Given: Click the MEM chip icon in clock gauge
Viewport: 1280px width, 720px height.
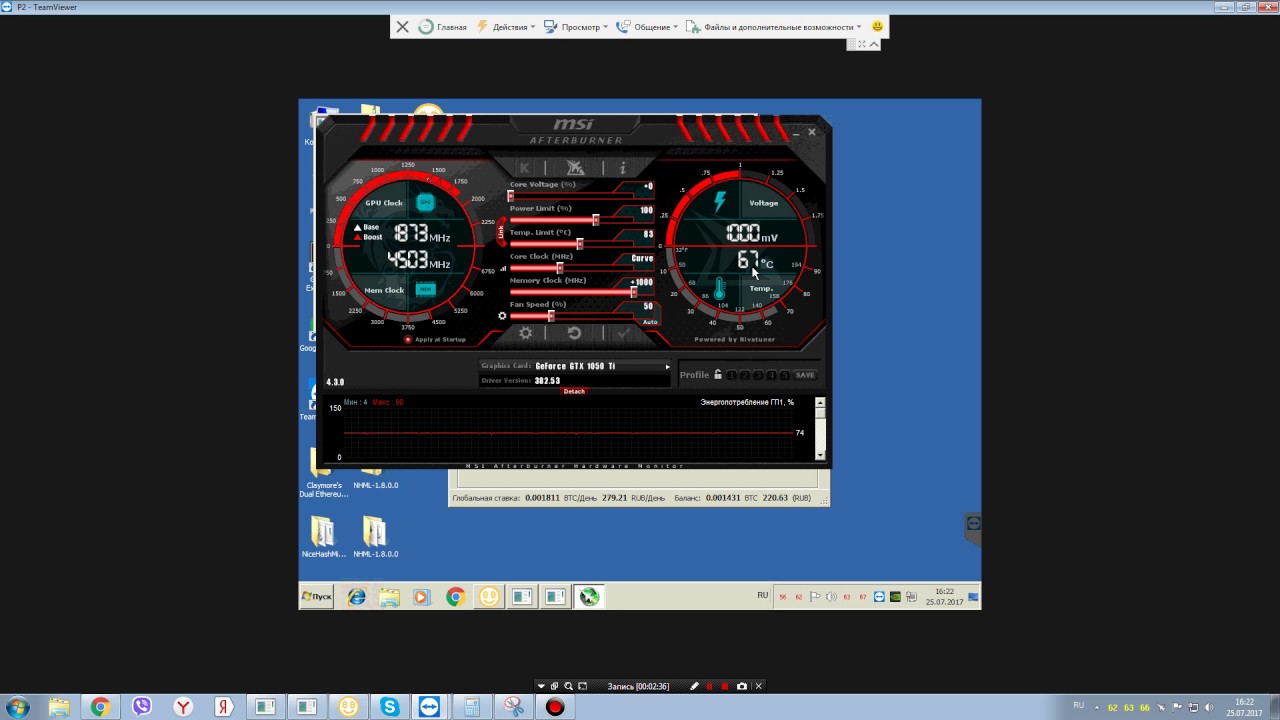Looking at the screenshot, I should point(426,289).
